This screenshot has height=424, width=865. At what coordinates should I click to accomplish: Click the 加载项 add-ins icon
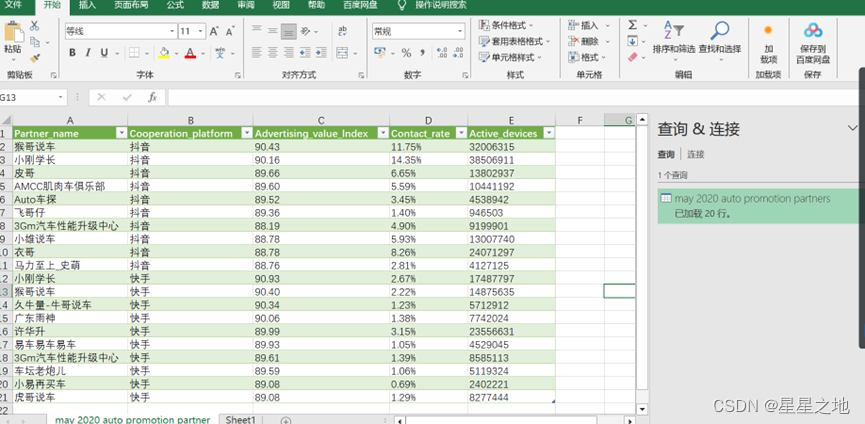click(x=768, y=43)
